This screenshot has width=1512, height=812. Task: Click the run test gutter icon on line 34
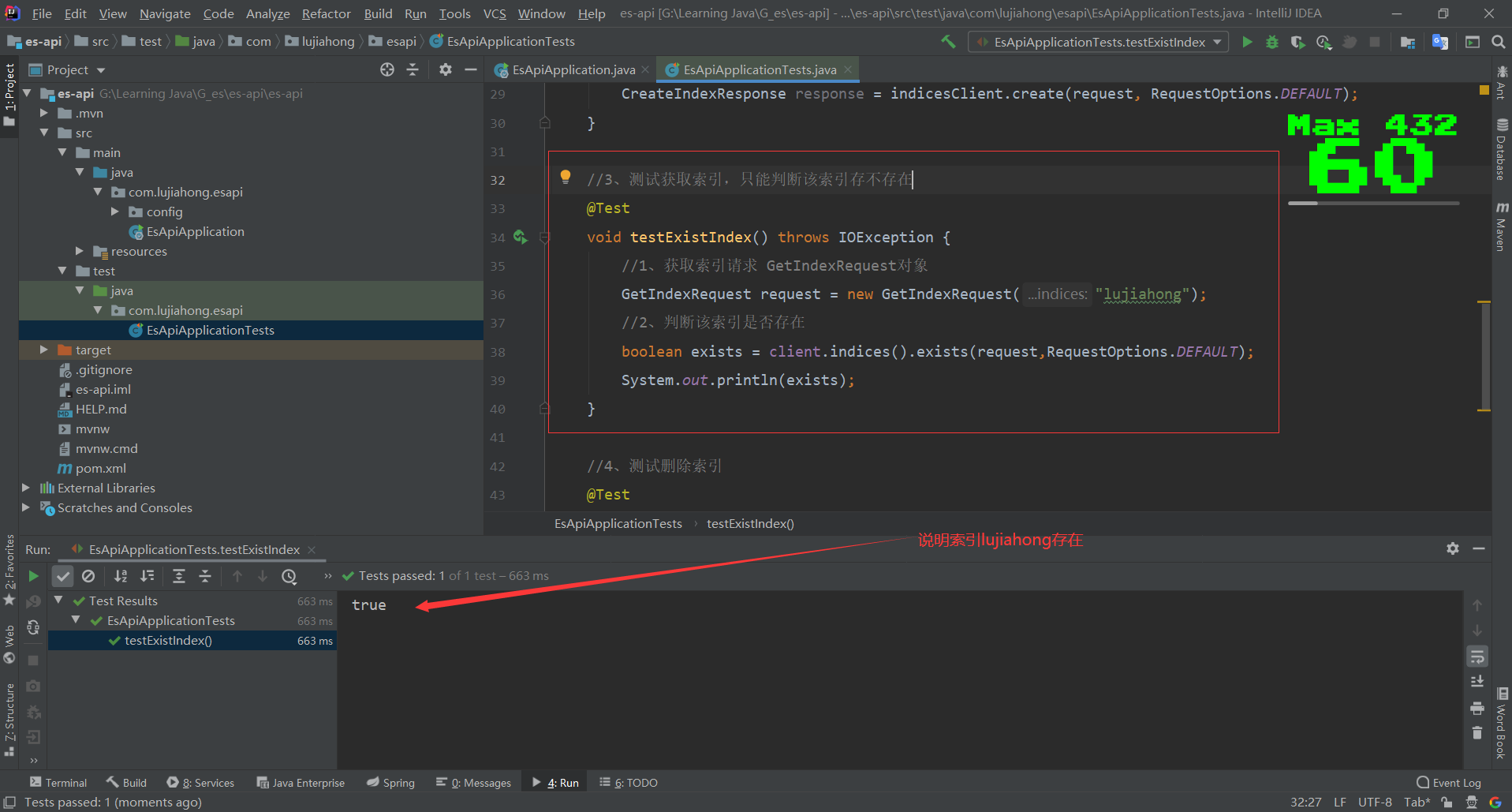520,237
